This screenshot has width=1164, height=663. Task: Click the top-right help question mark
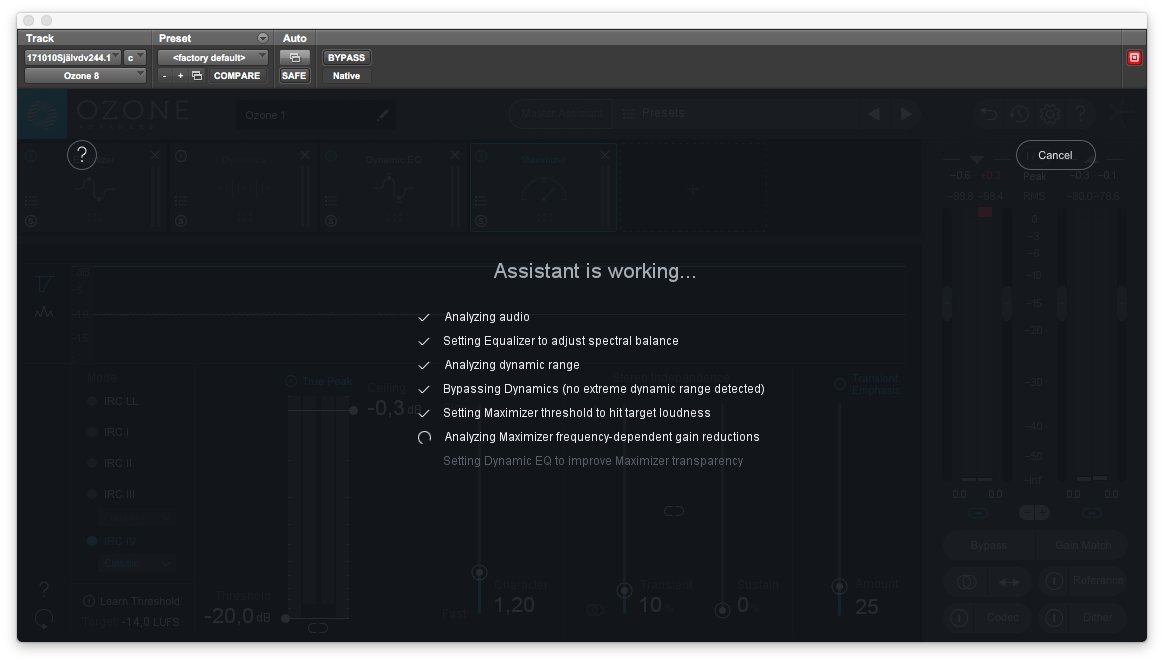(1080, 114)
